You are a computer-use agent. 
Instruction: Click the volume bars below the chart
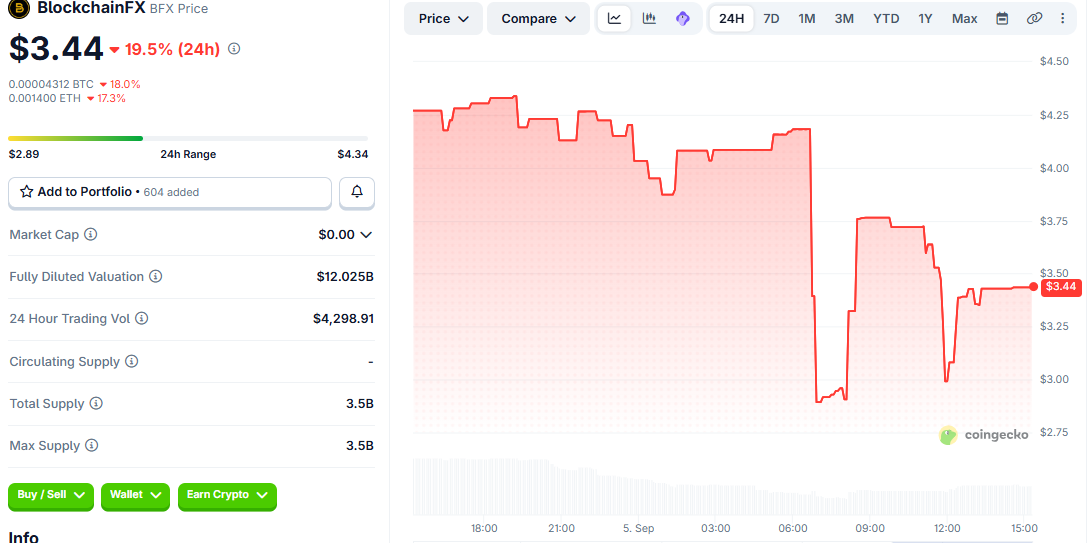(x=722, y=487)
